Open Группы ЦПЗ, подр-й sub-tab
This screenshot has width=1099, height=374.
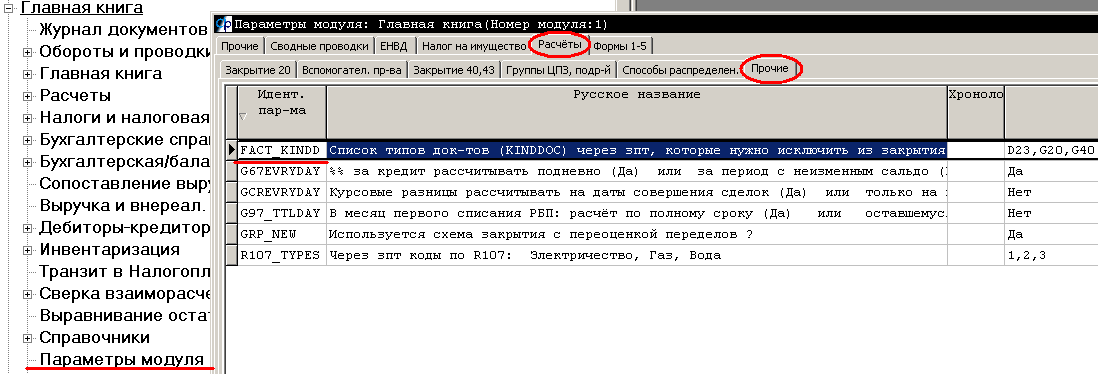(559, 70)
